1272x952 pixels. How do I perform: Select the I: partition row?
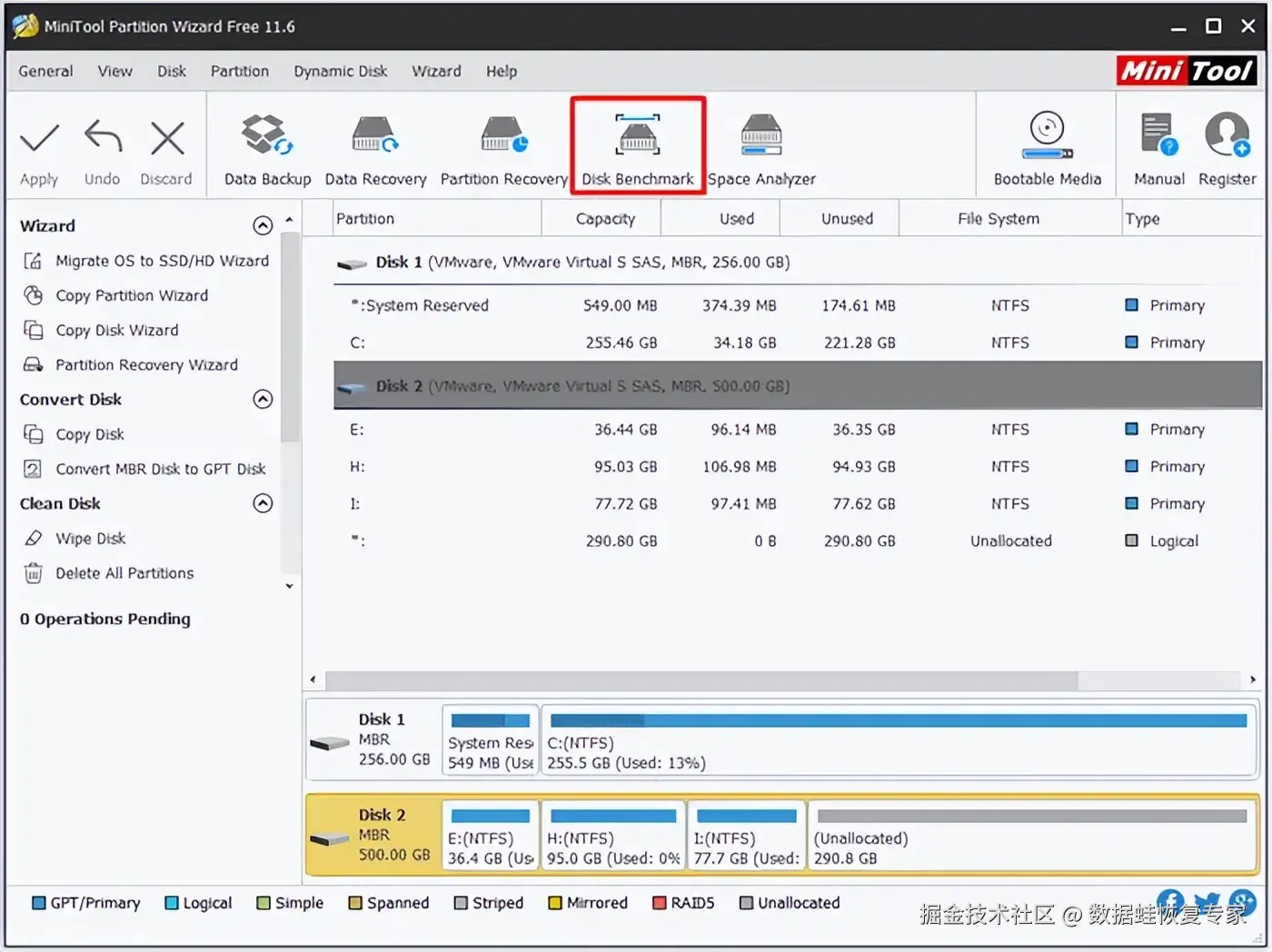(x=798, y=503)
